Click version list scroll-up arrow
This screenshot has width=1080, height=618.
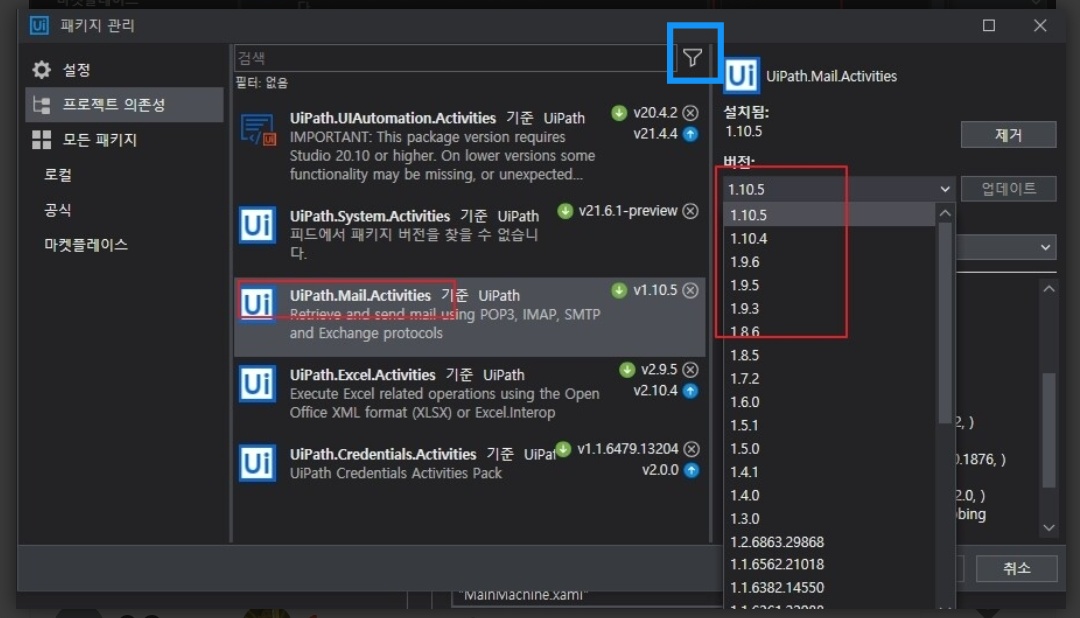(x=945, y=214)
